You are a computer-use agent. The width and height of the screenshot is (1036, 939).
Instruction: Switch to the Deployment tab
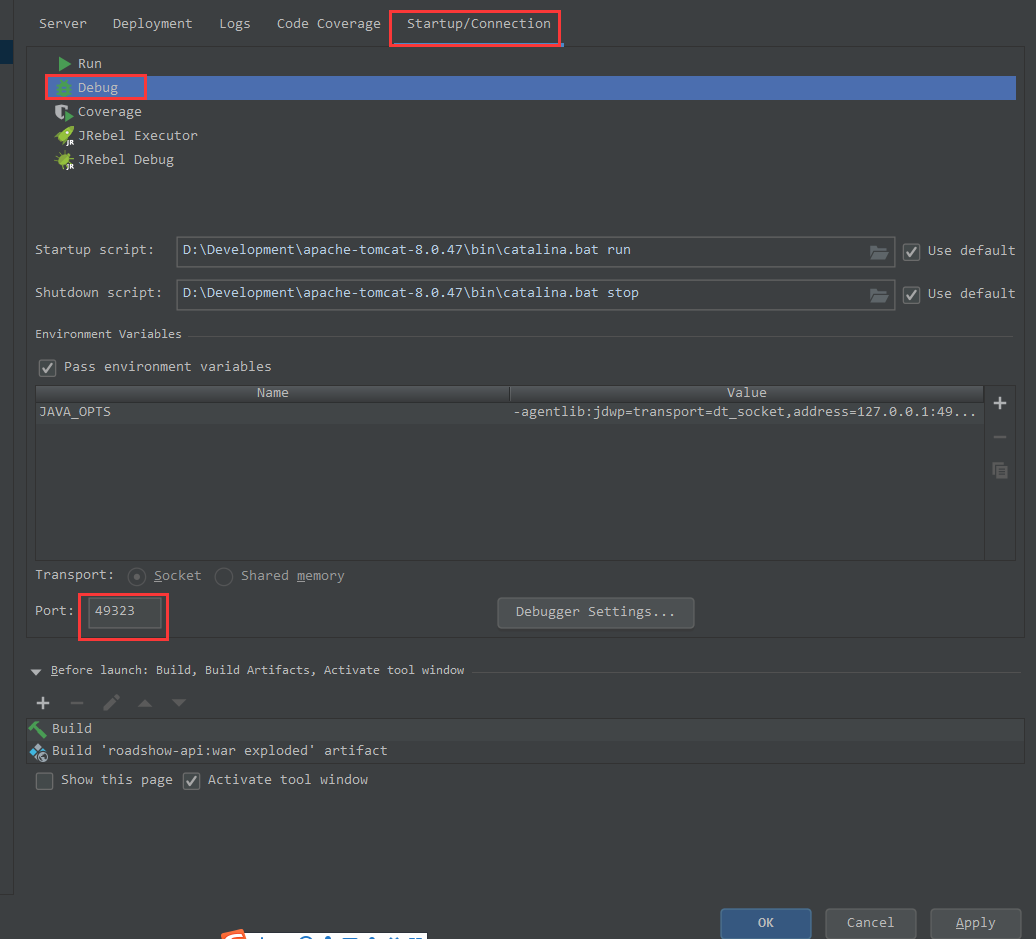tap(152, 23)
